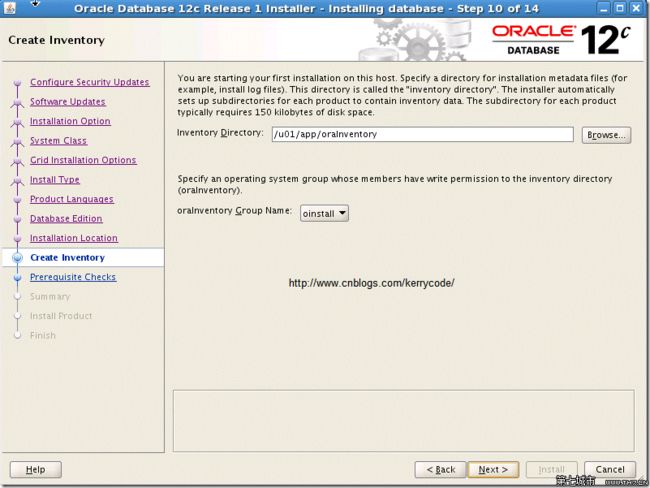
Task: Click the Inventory Directory path field
Action: (422, 134)
